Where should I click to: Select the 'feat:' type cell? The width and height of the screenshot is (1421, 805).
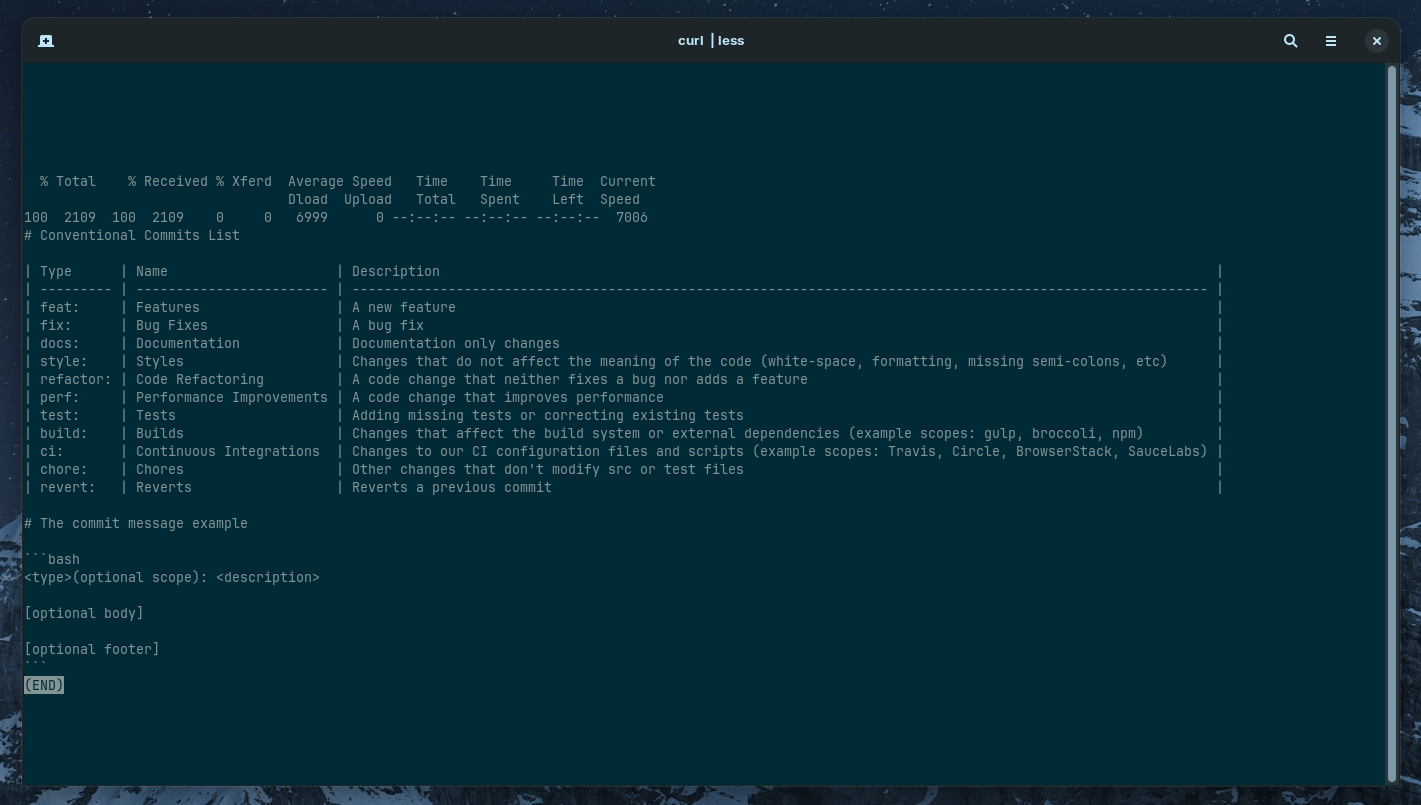(x=60, y=308)
